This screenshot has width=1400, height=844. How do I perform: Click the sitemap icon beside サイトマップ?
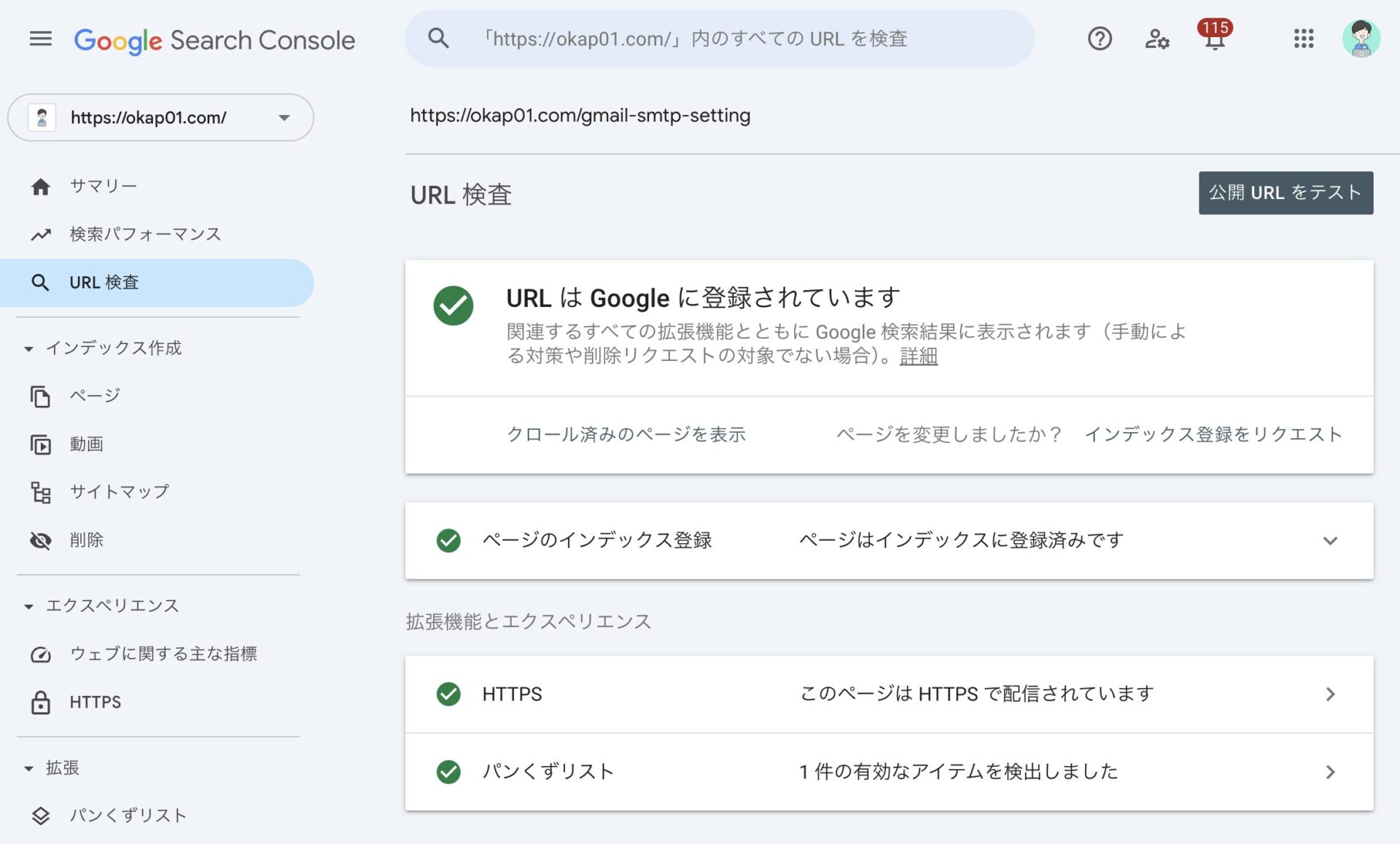pyautogui.click(x=41, y=493)
